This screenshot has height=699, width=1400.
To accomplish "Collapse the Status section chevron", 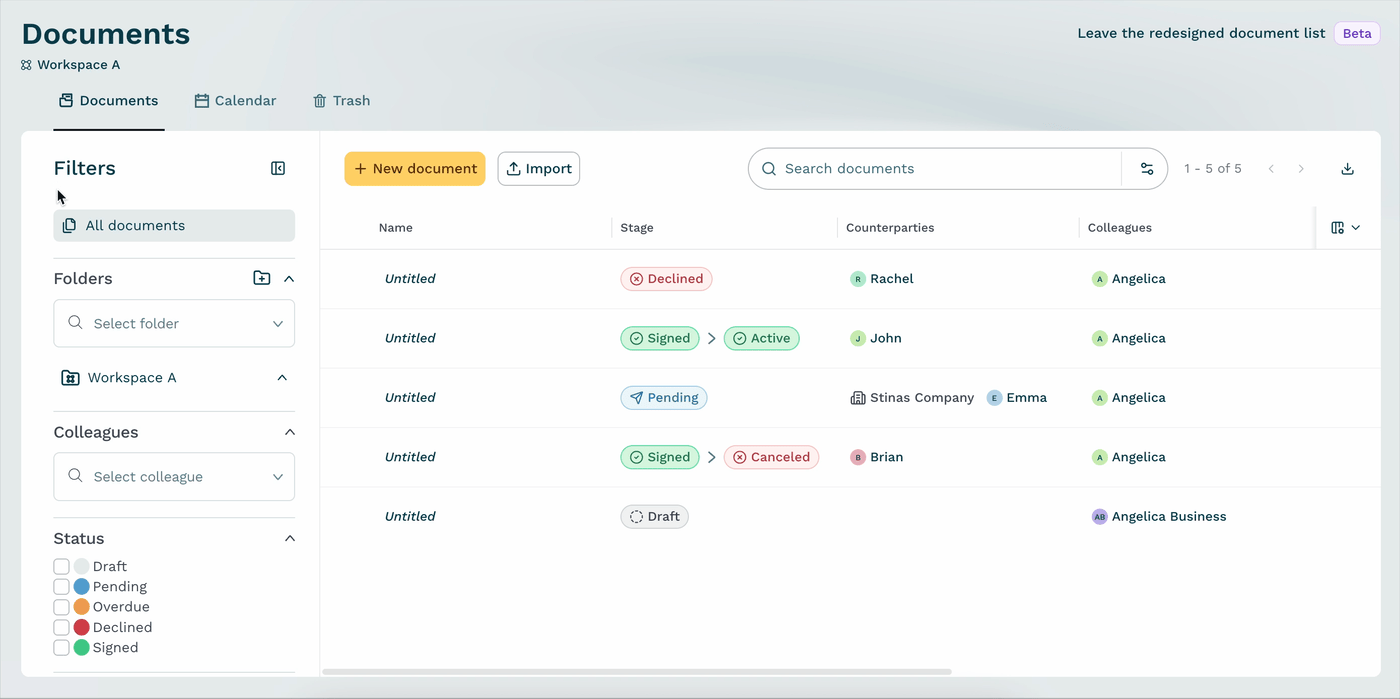I will point(290,539).
